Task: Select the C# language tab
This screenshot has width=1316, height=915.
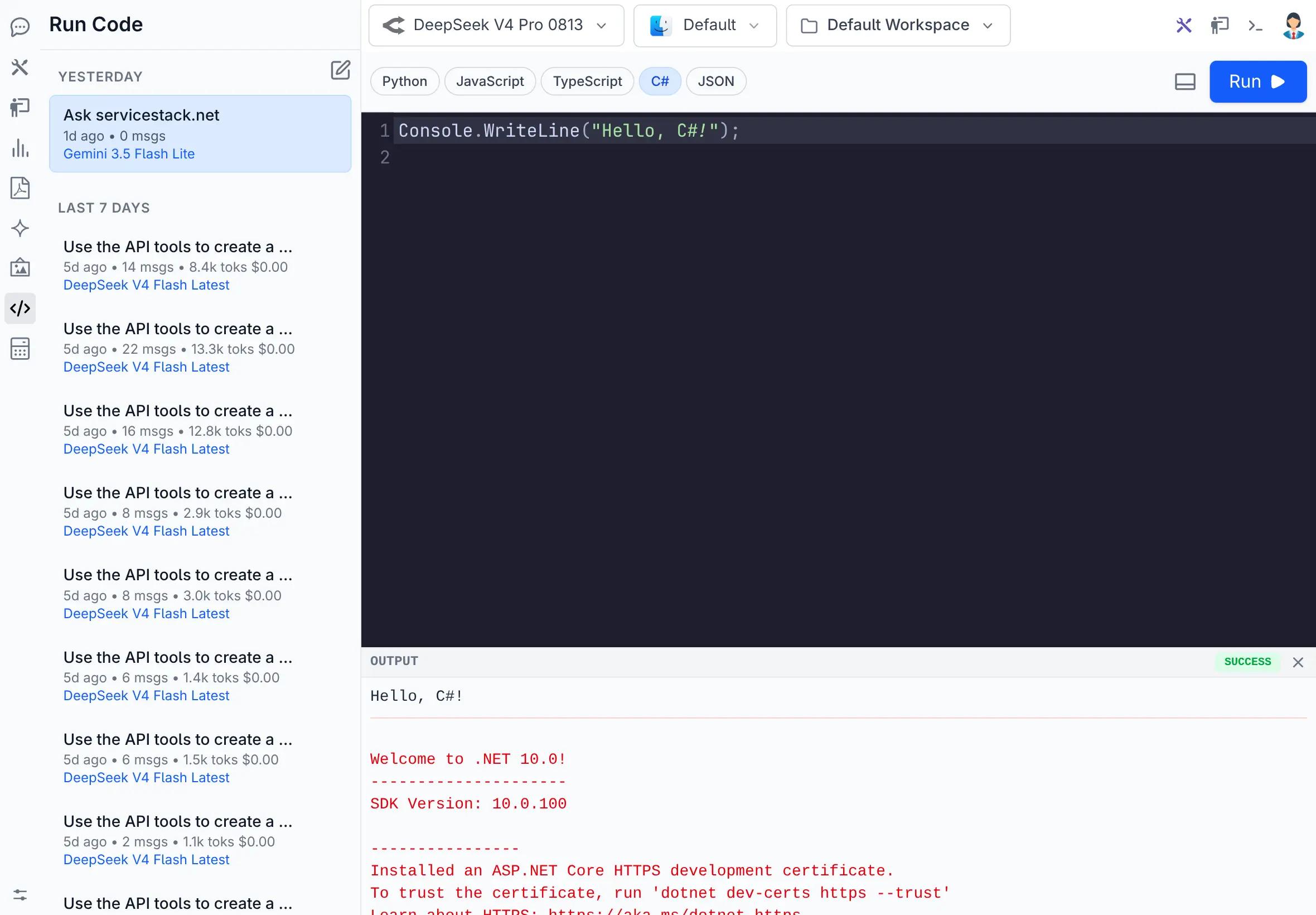Action: point(660,81)
